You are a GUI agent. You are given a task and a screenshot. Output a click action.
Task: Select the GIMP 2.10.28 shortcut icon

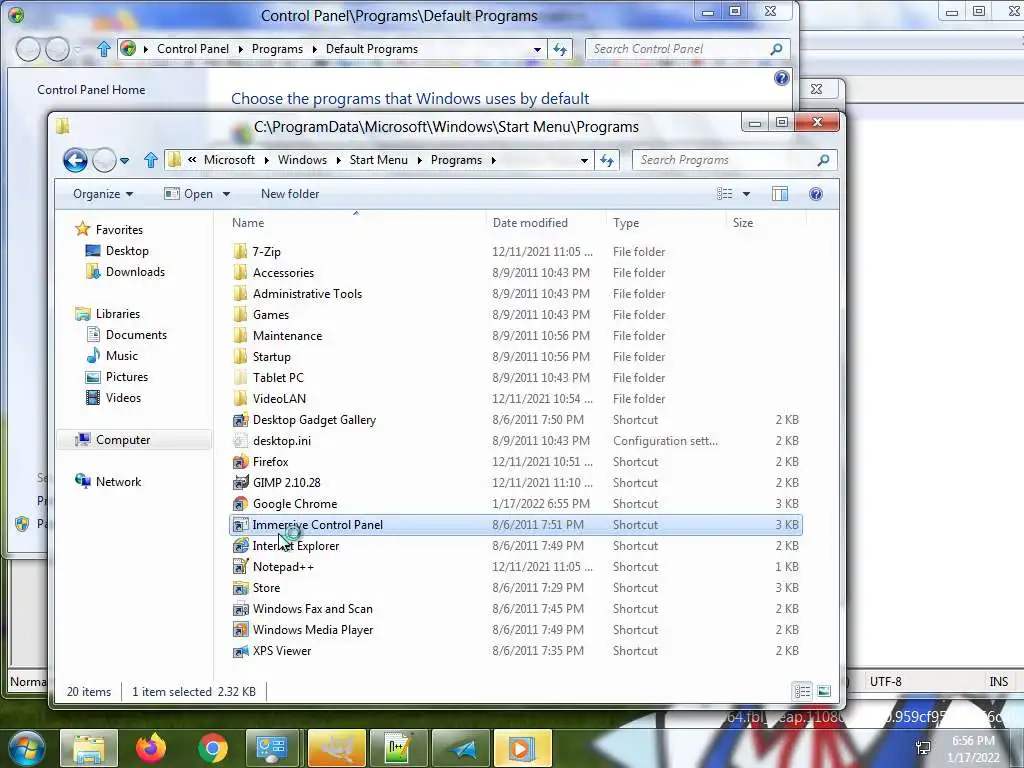pos(241,483)
